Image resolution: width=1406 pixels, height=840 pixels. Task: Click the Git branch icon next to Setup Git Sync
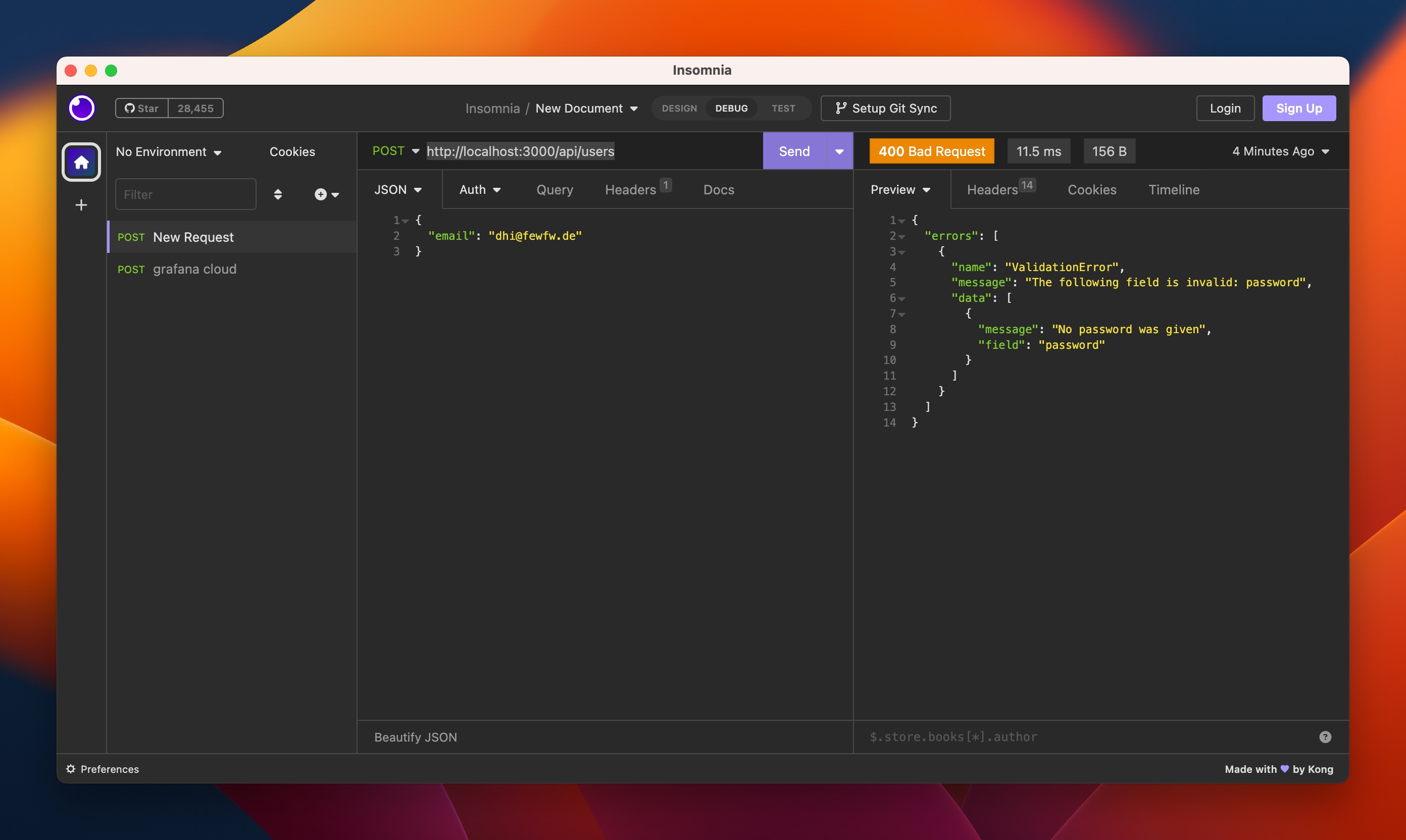pyautogui.click(x=840, y=108)
